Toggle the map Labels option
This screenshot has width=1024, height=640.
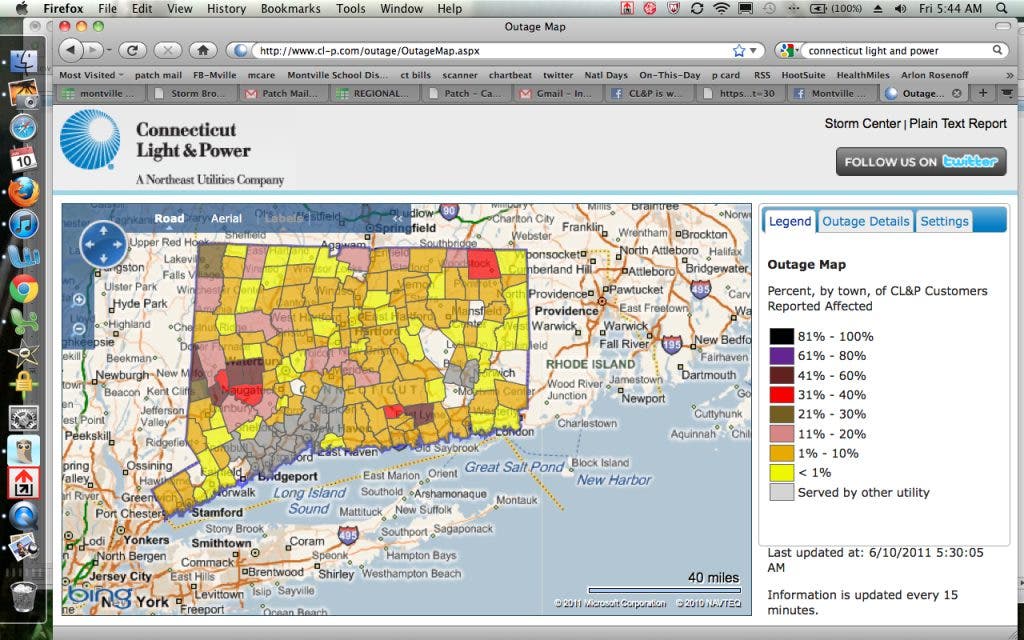pyautogui.click(x=285, y=218)
